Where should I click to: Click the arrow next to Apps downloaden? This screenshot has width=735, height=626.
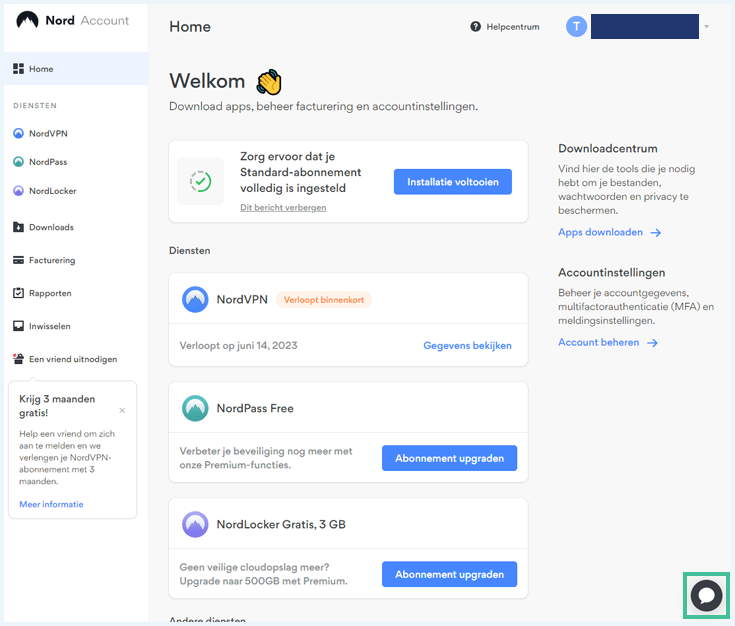point(655,233)
